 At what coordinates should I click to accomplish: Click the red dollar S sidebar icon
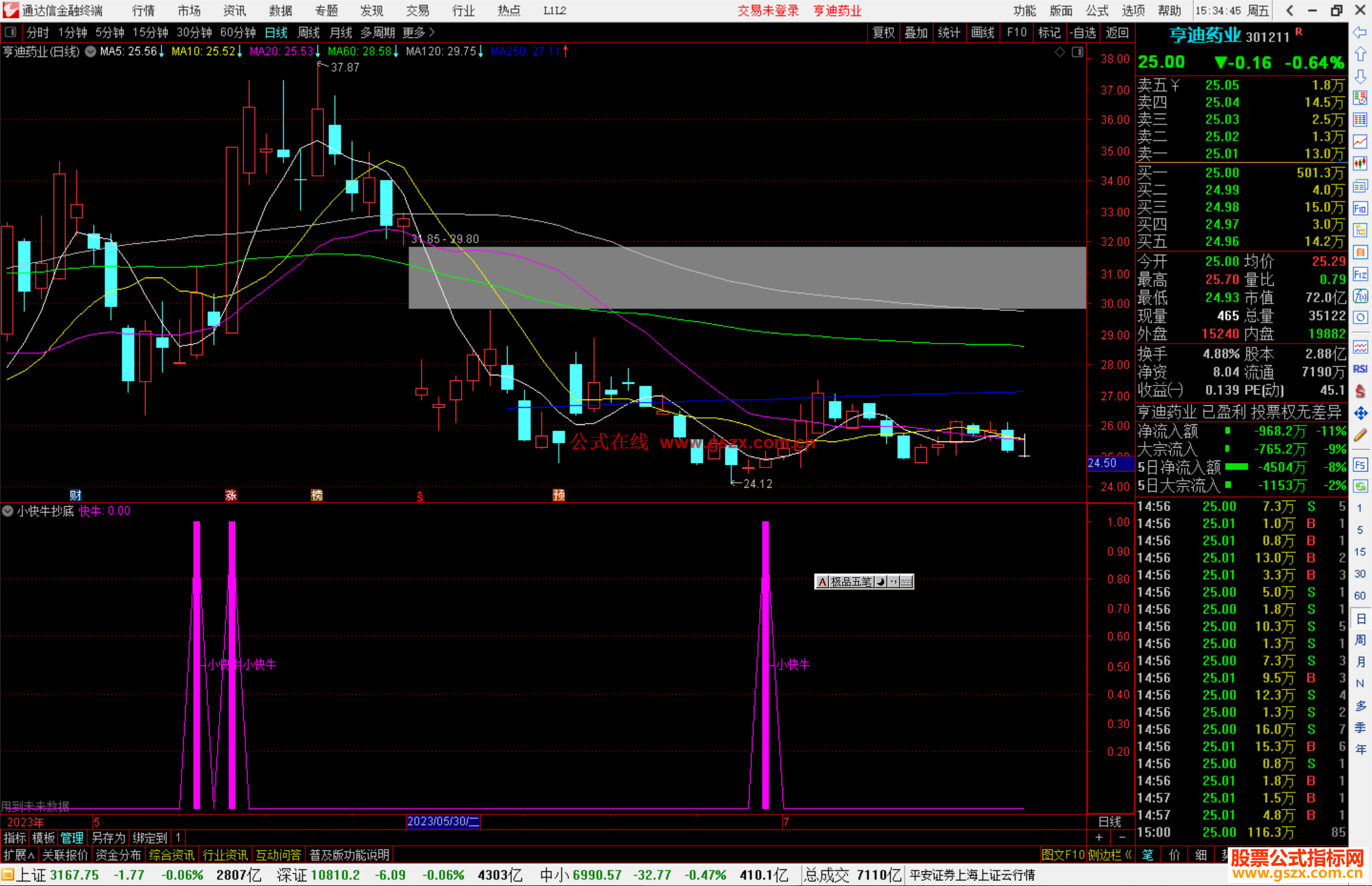1360,391
